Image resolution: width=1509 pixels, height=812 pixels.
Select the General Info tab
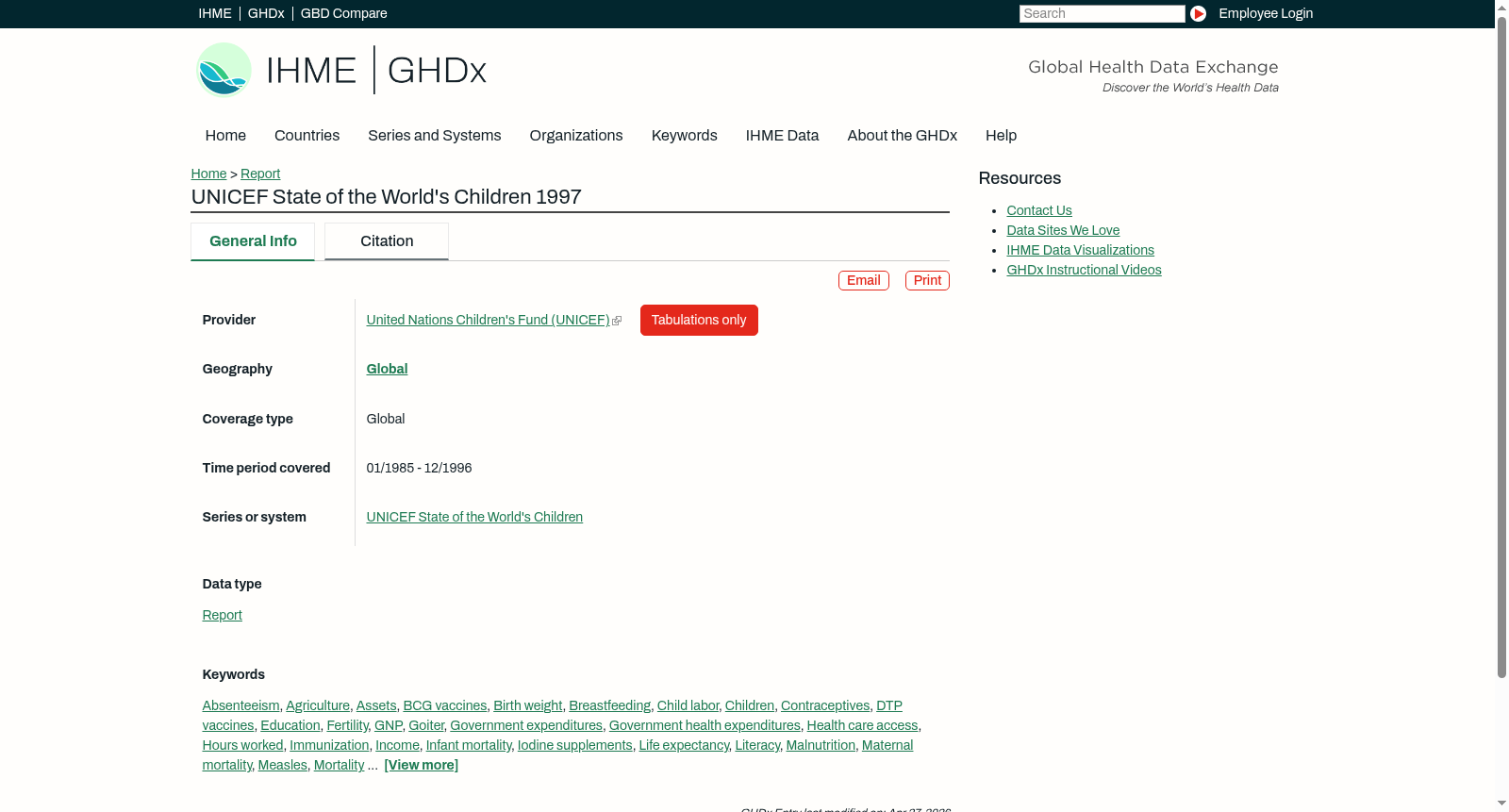pos(253,241)
